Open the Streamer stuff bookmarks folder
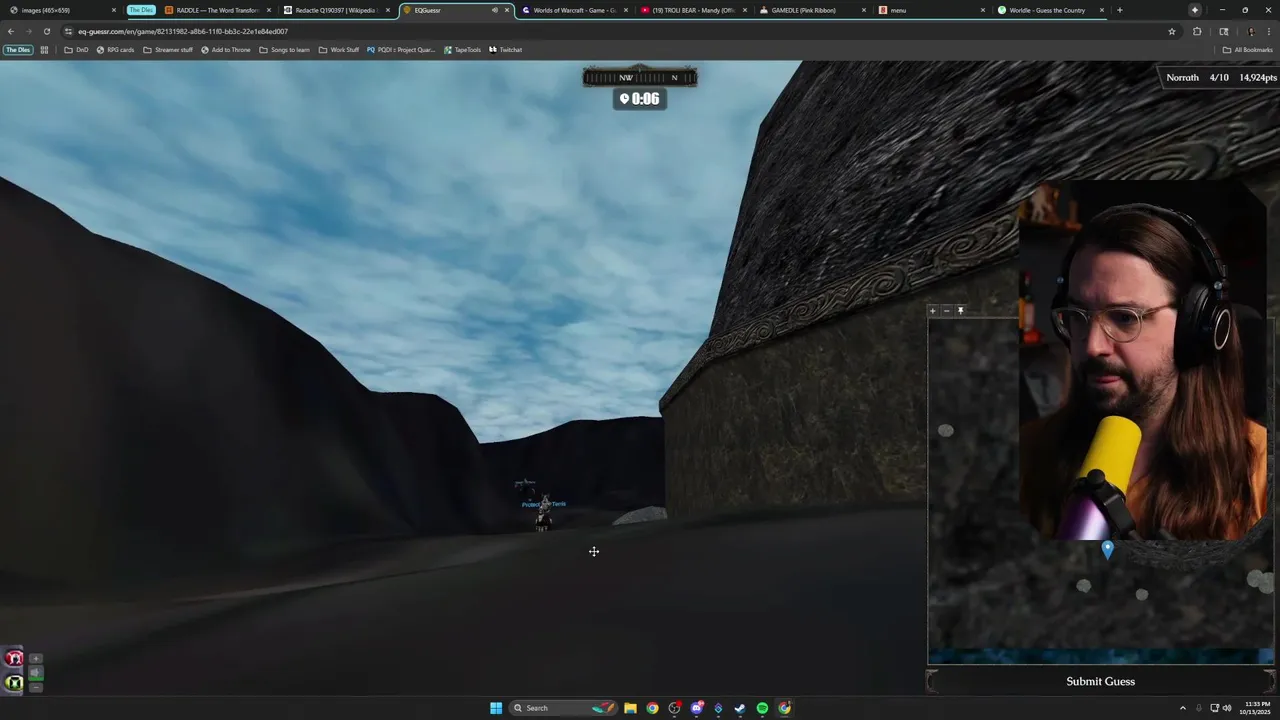1280x720 pixels. coord(168,50)
